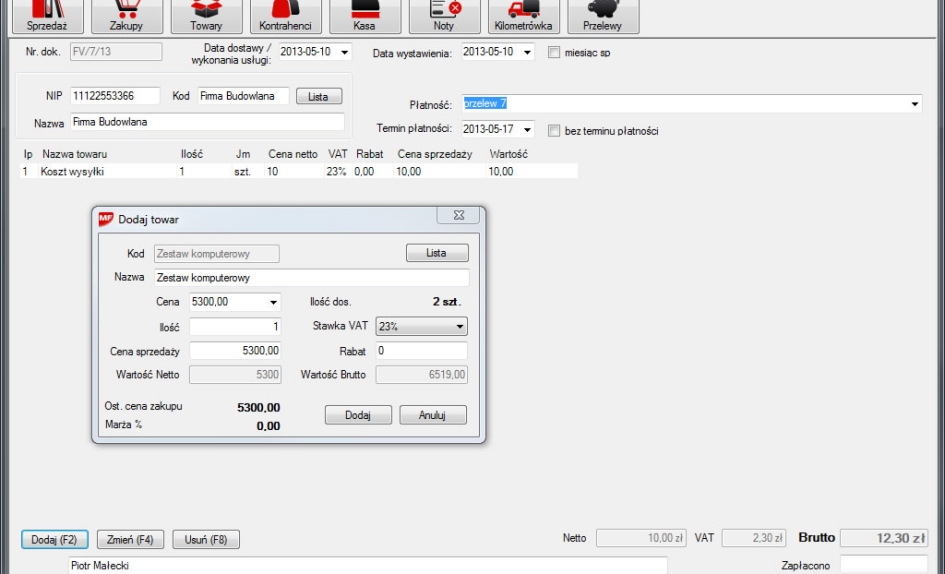Open the Kilometrówka truck icon

click(523, 15)
